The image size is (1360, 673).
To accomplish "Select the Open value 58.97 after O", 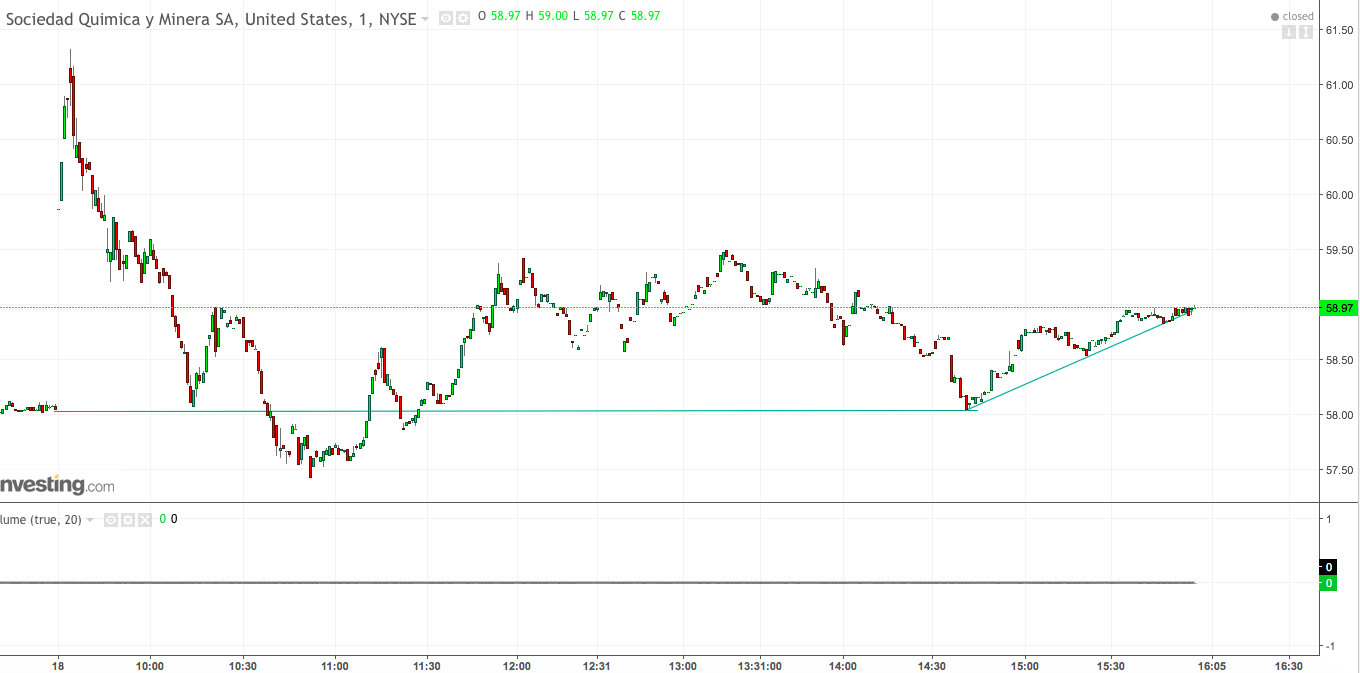I will coord(505,16).
